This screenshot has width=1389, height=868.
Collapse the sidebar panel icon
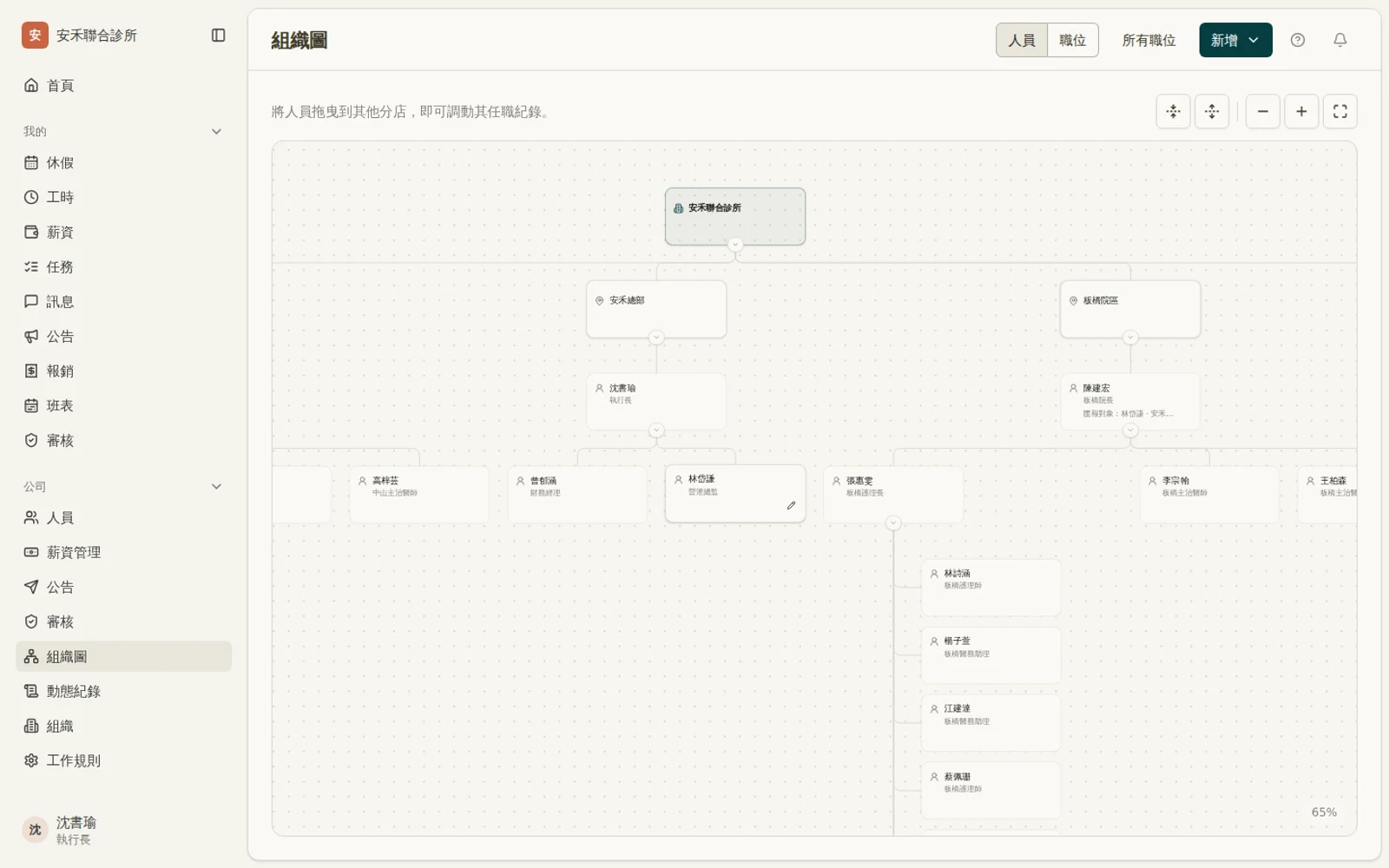point(219,36)
